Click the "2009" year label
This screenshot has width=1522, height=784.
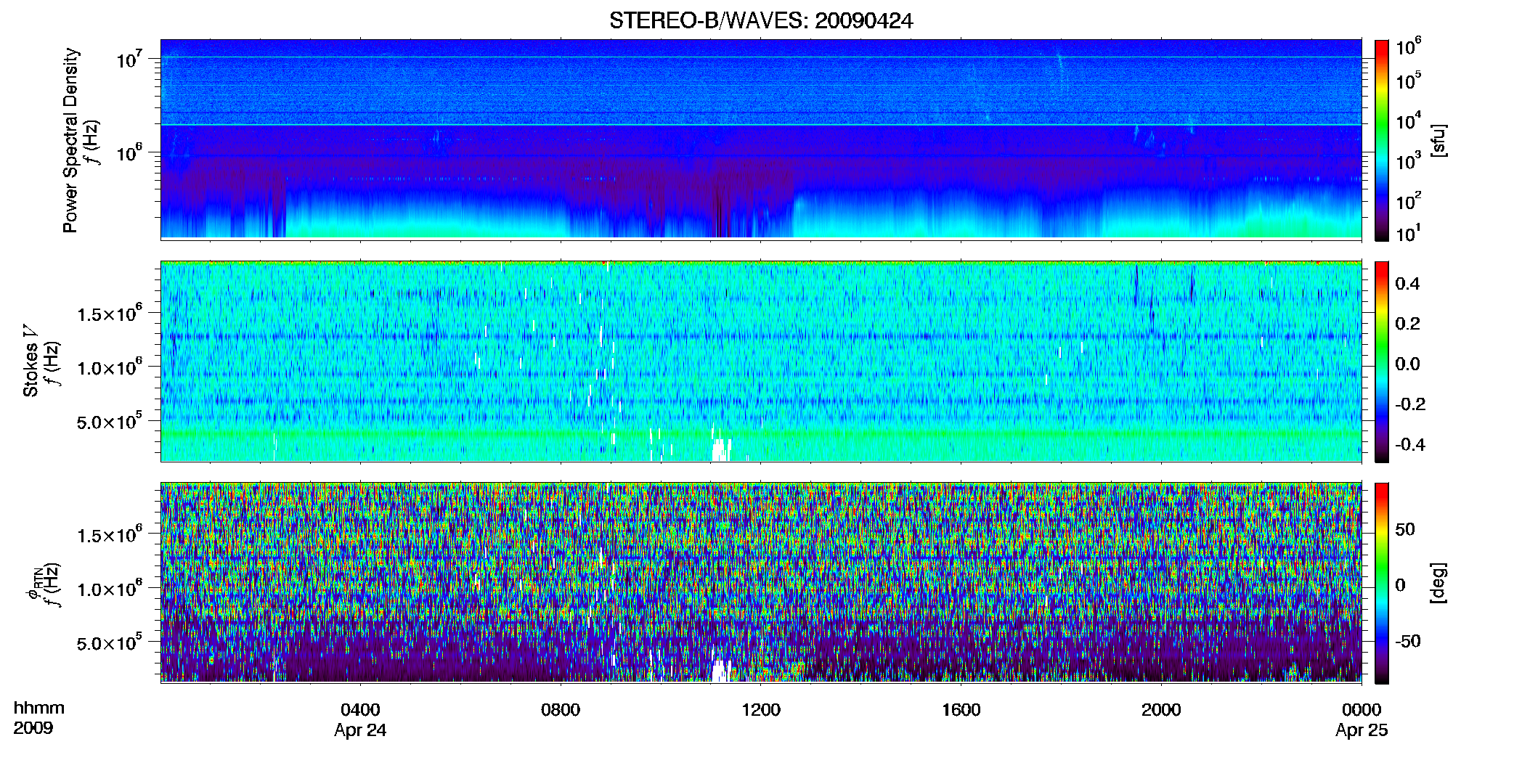pyautogui.click(x=33, y=728)
